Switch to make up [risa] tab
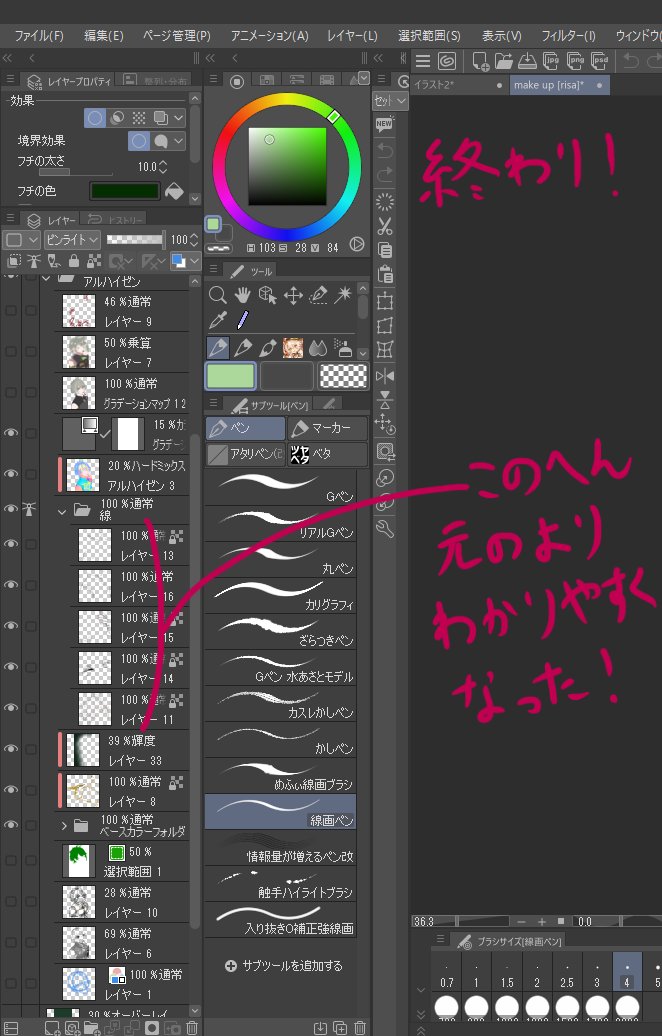Image resolution: width=662 pixels, height=1036 pixels. point(559,85)
